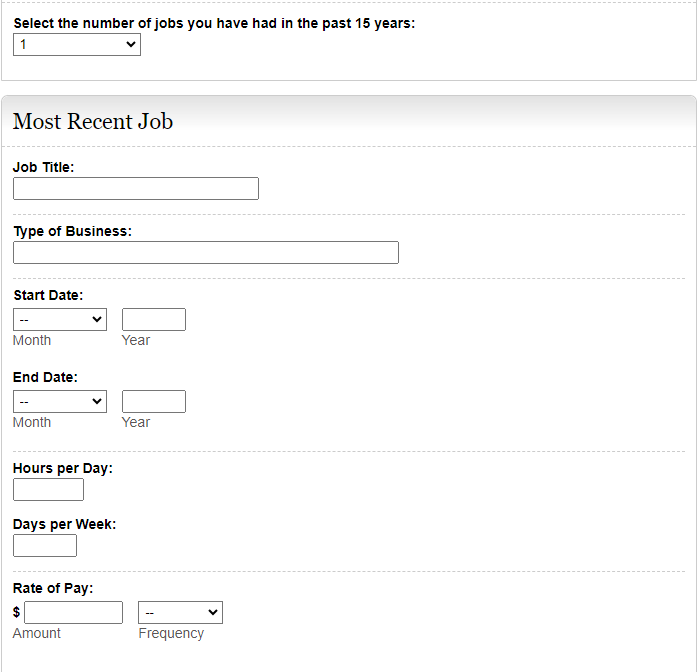
Task: Click the "End Date:" label text
Action: (x=45, y=377)
